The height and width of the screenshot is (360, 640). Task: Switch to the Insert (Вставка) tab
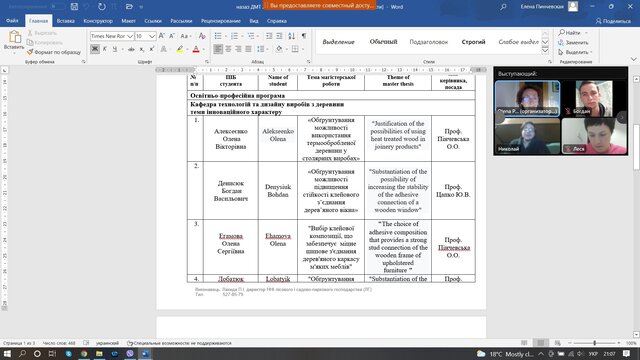[x=66, y=20]
